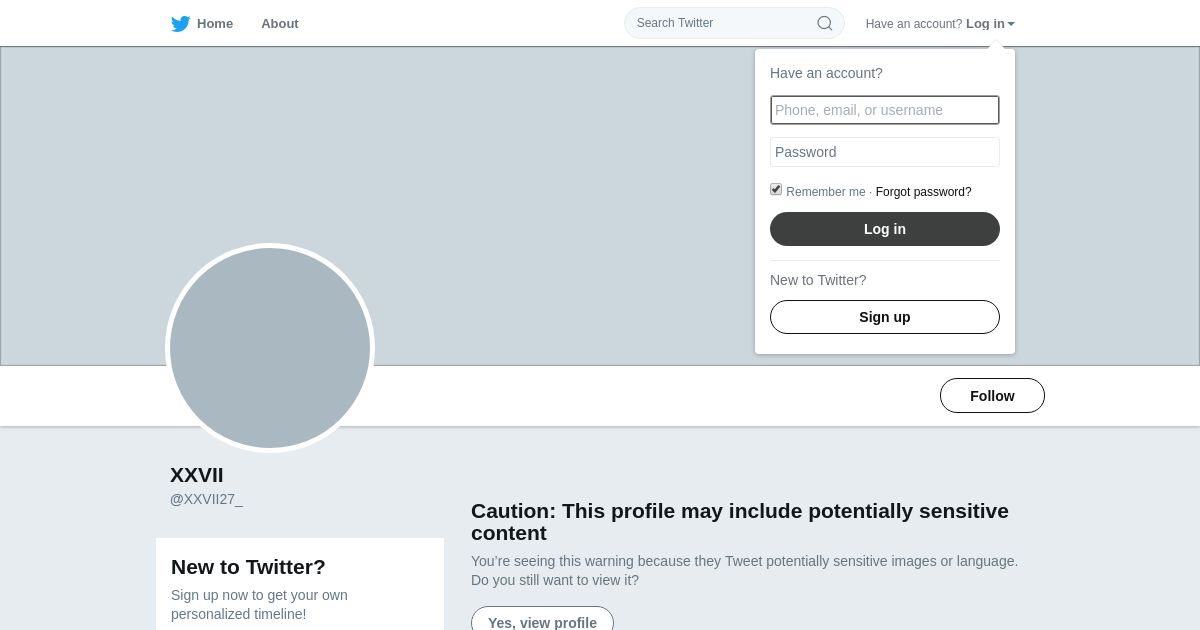Open the @XXVII27_ handle link
Screen dimensions: 1200x630
[206, 499]
